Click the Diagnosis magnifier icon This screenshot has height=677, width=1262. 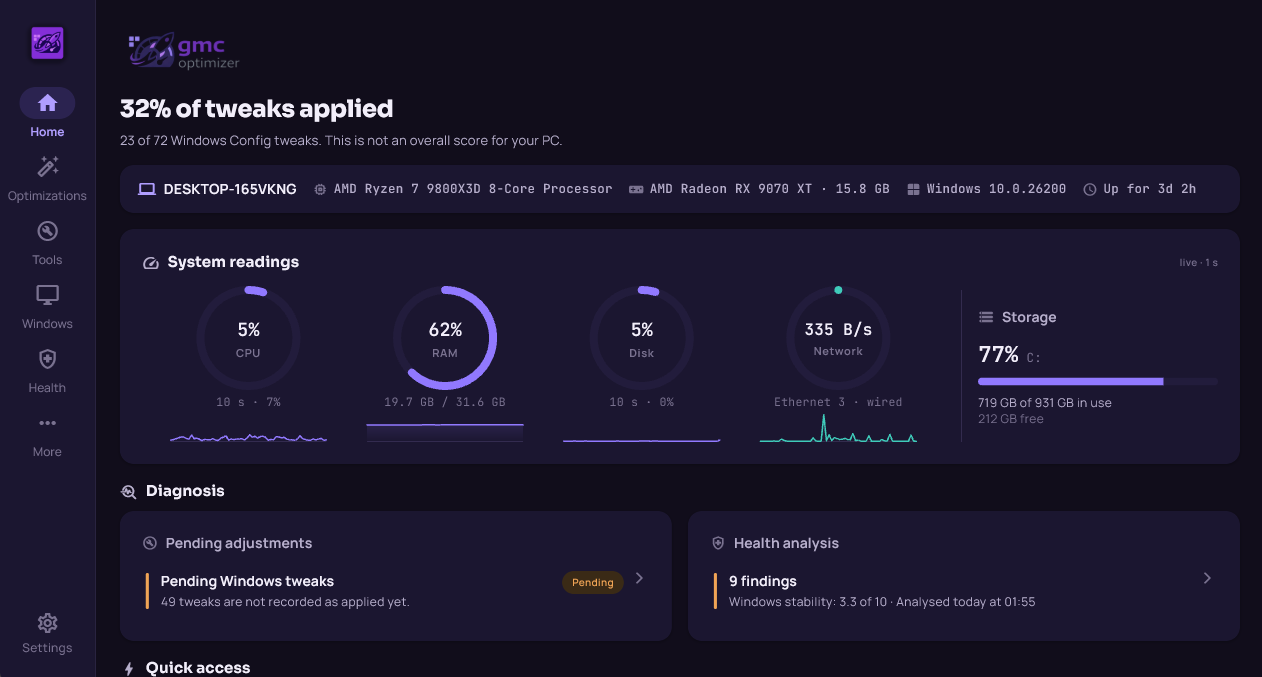pos(128,491)
